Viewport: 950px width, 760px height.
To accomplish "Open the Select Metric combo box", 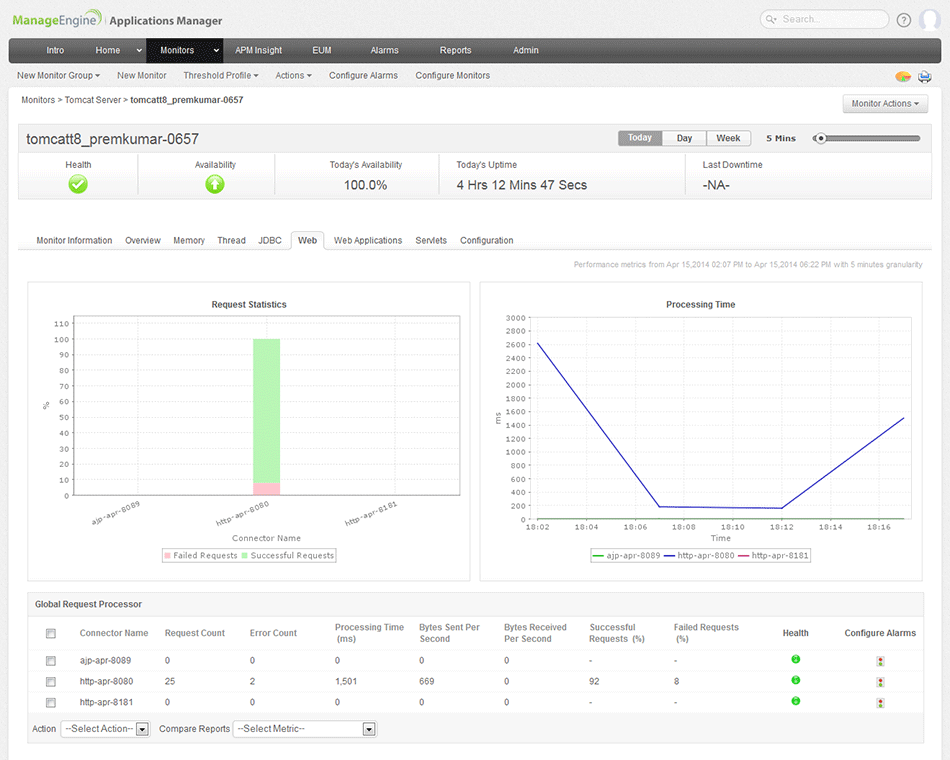I will pos(305,728).
